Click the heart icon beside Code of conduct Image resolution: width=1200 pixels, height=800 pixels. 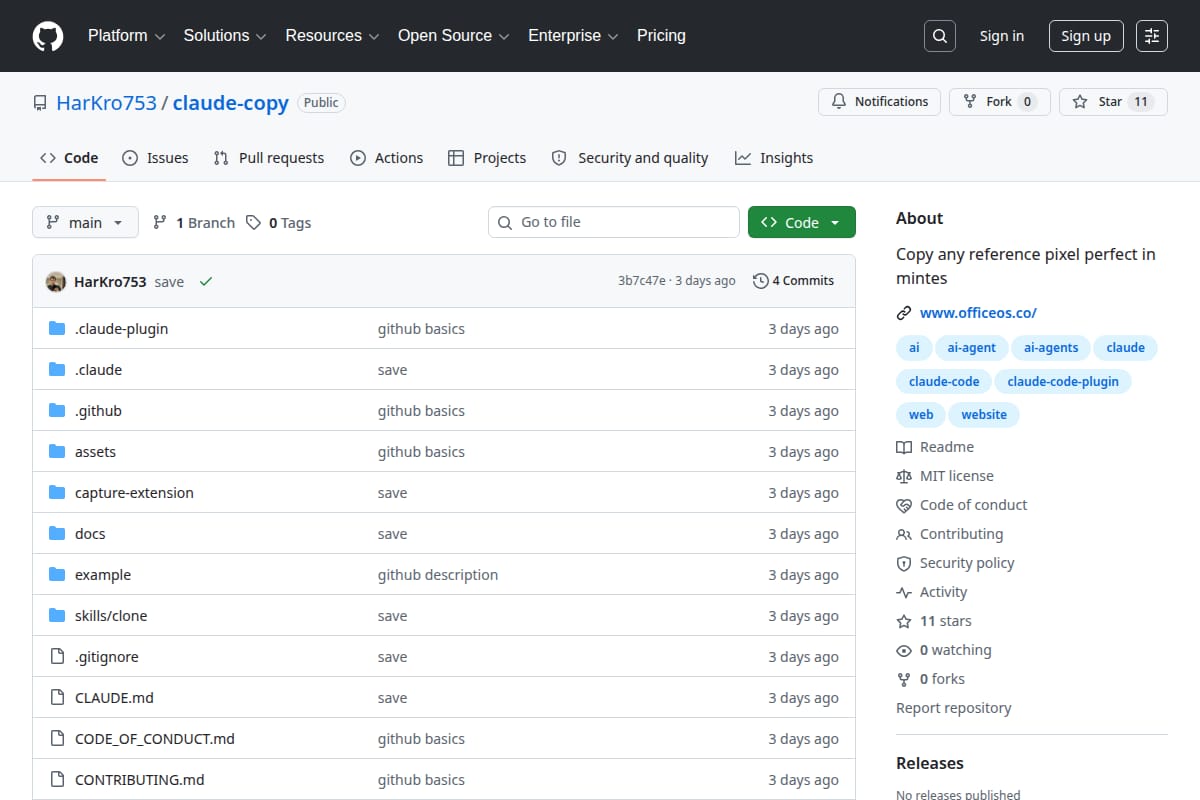point(904,505)
